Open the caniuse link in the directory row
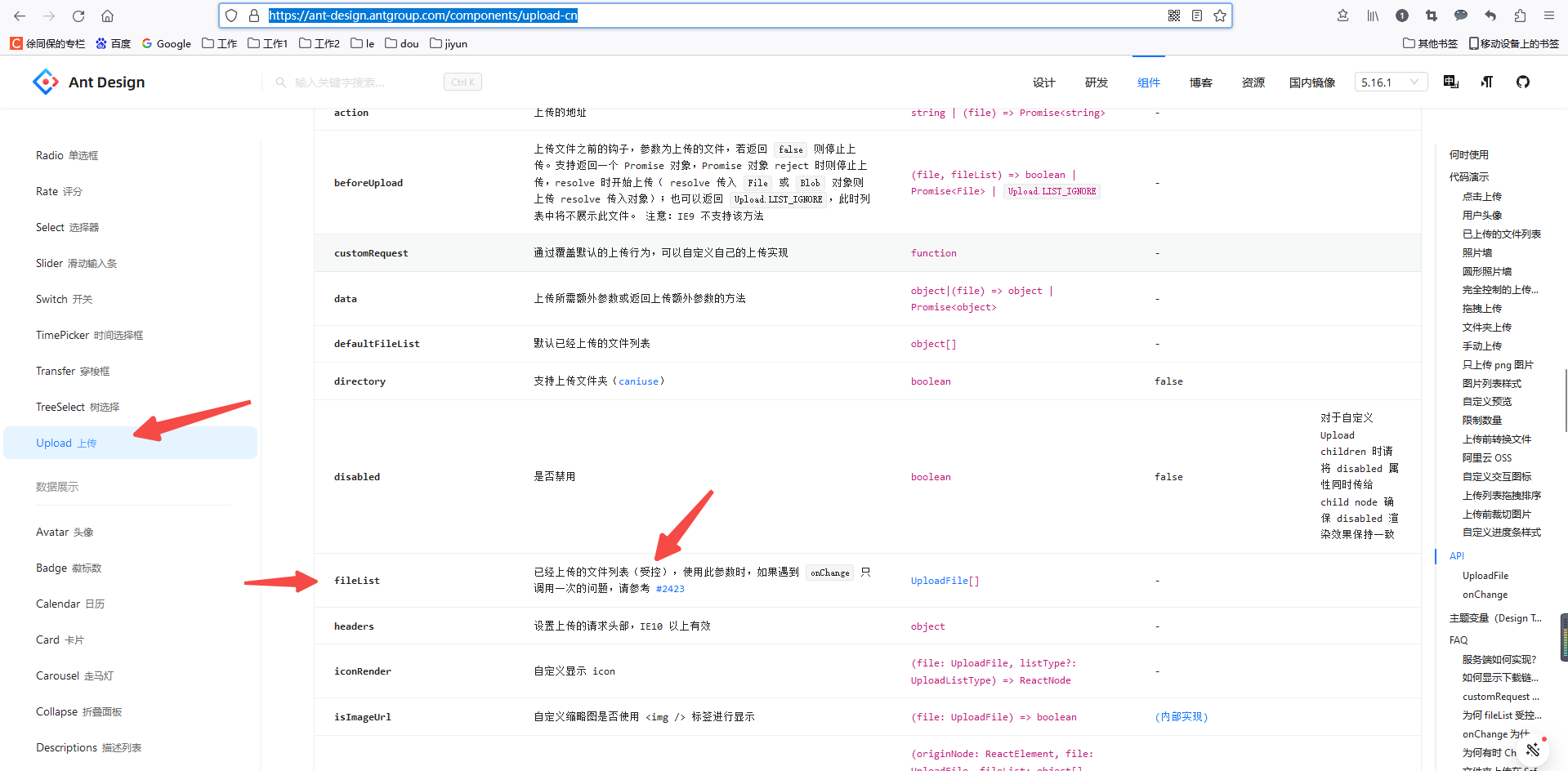The width and height of the screenshot is (1568, 771). (x=638, y=381)
